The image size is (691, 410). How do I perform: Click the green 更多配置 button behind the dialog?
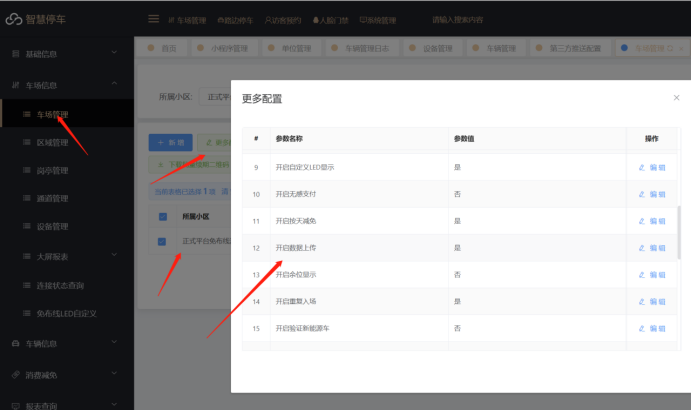[214, 142]
